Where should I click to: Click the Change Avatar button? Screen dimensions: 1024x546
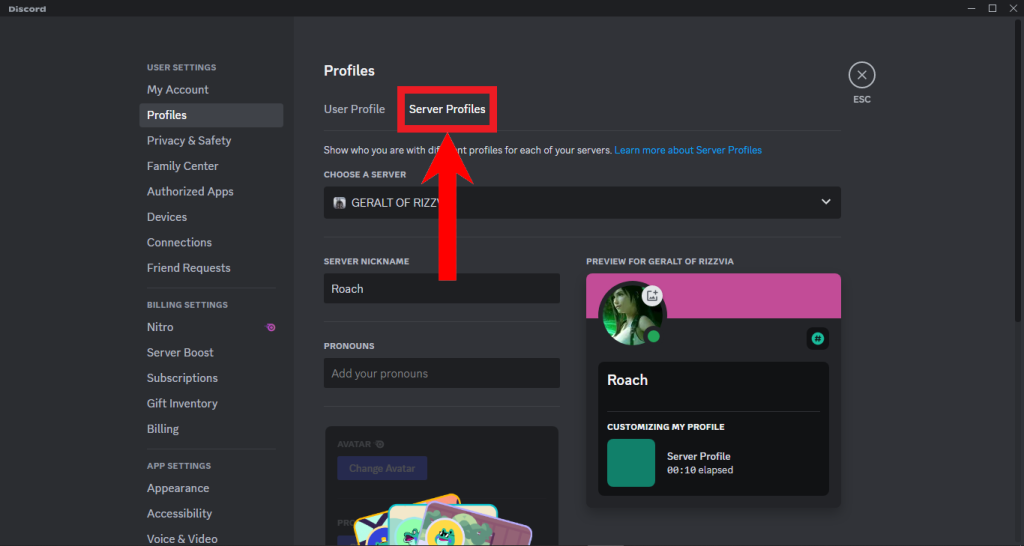pyautogui.click(x=382, y=468)
